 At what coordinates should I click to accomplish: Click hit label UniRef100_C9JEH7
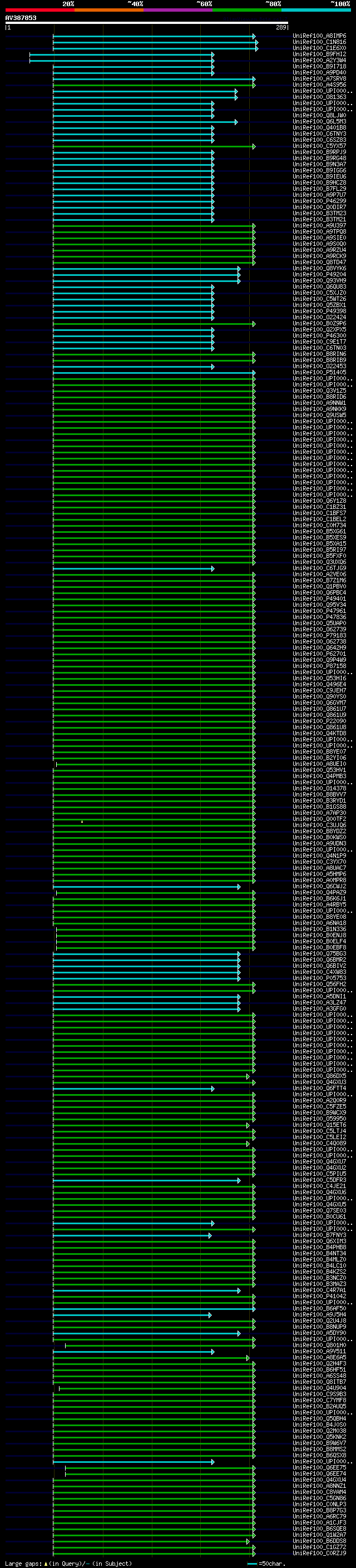pos(319,690)
